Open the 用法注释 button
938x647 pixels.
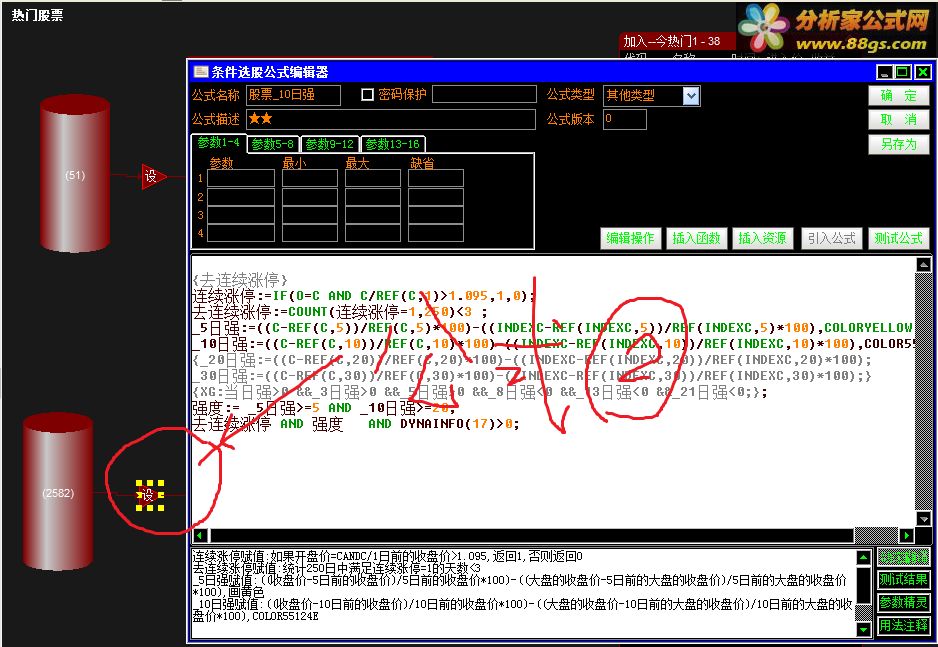(903, 625)
